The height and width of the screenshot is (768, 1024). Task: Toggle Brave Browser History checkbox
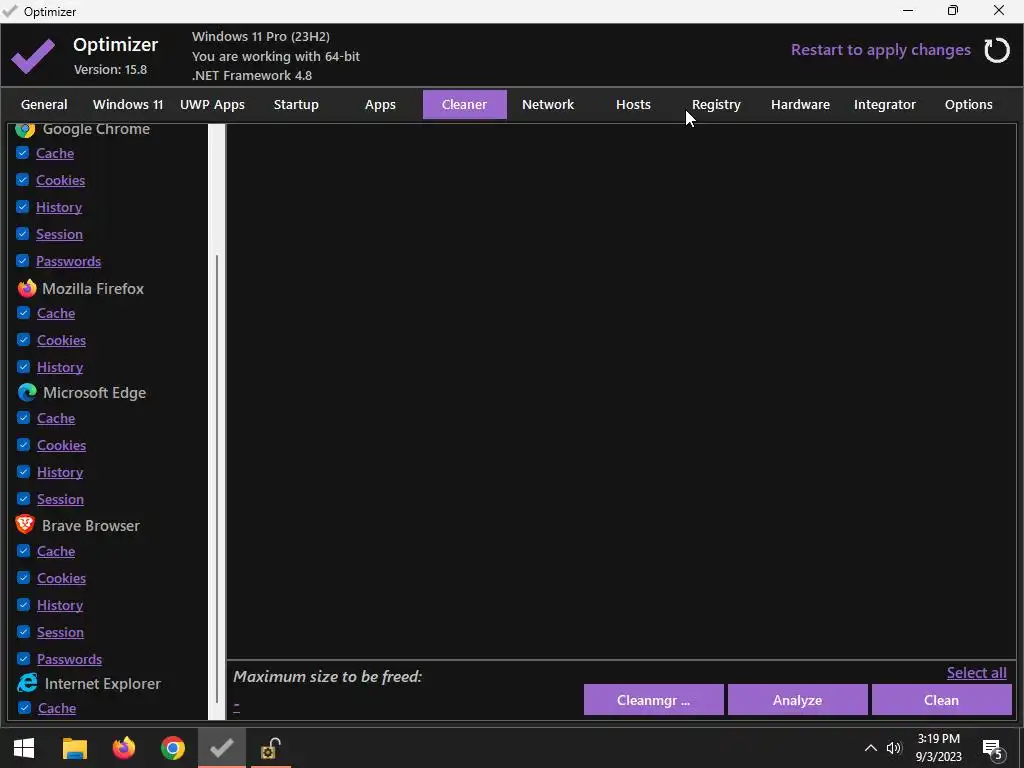coord(24,605)
